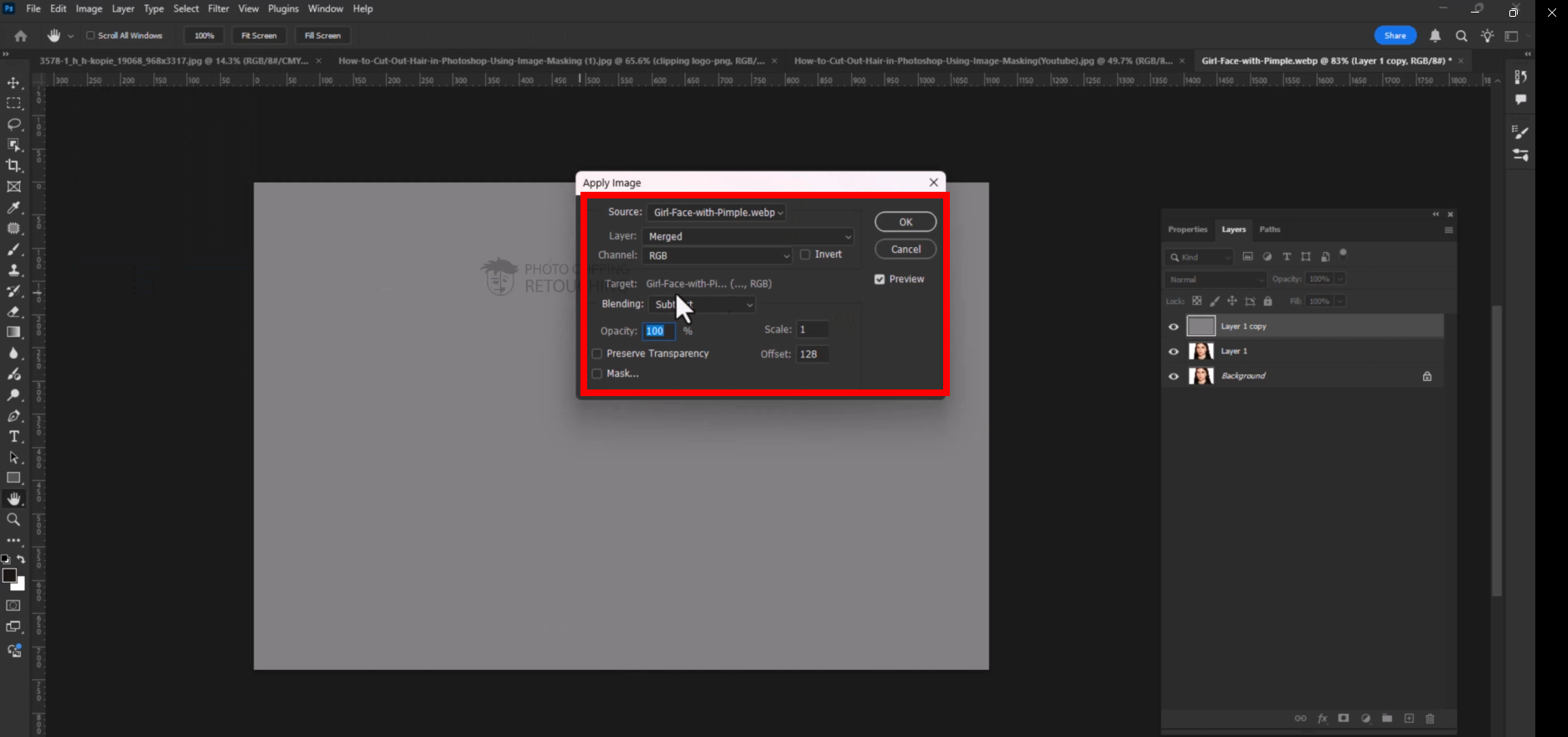Enable Preserve Transparency checkbox
1568x737 pixels.
pyautogui.click(x=597, y=354)
